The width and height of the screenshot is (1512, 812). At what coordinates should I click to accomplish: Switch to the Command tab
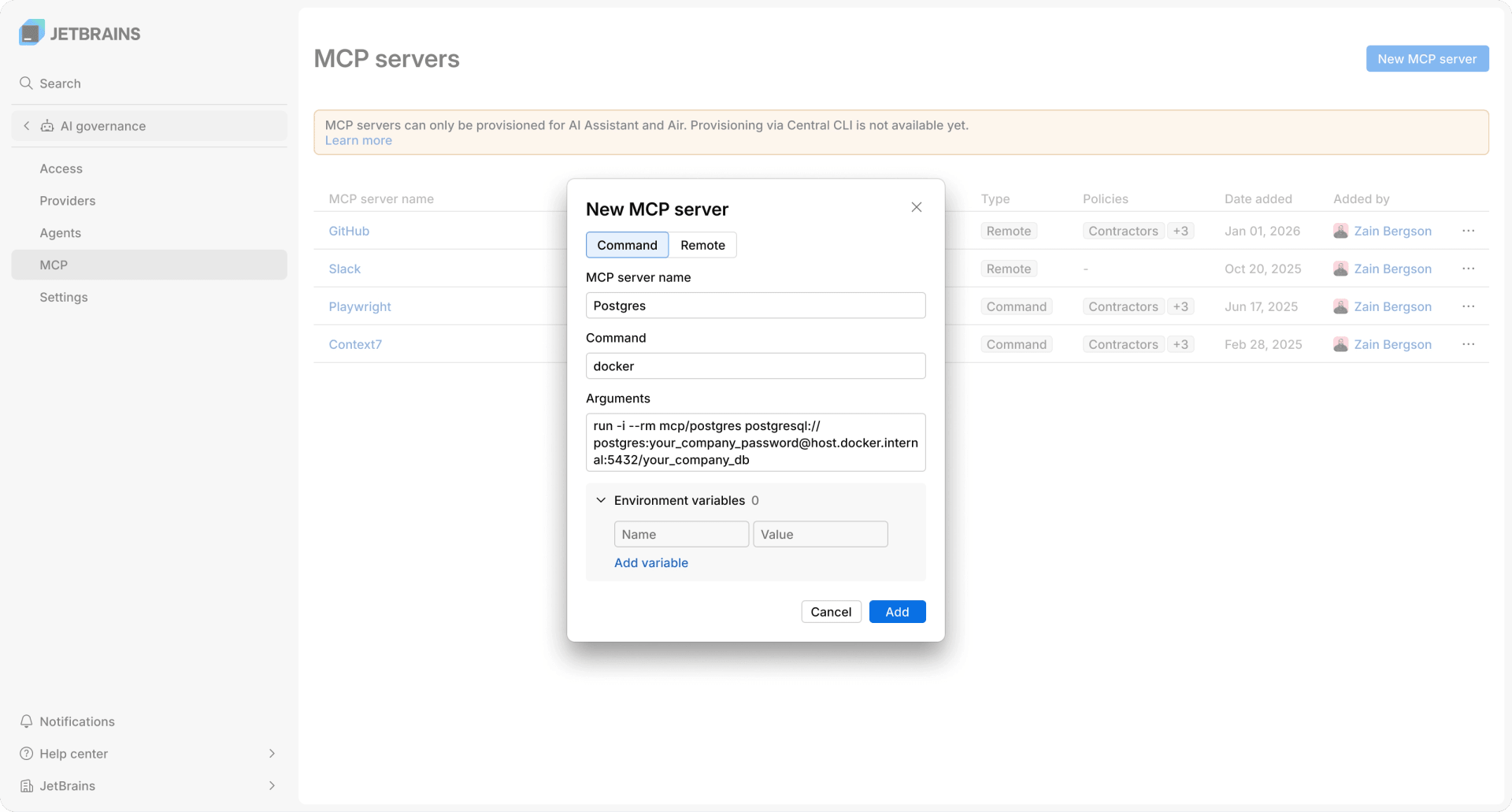tap(627, 245)
